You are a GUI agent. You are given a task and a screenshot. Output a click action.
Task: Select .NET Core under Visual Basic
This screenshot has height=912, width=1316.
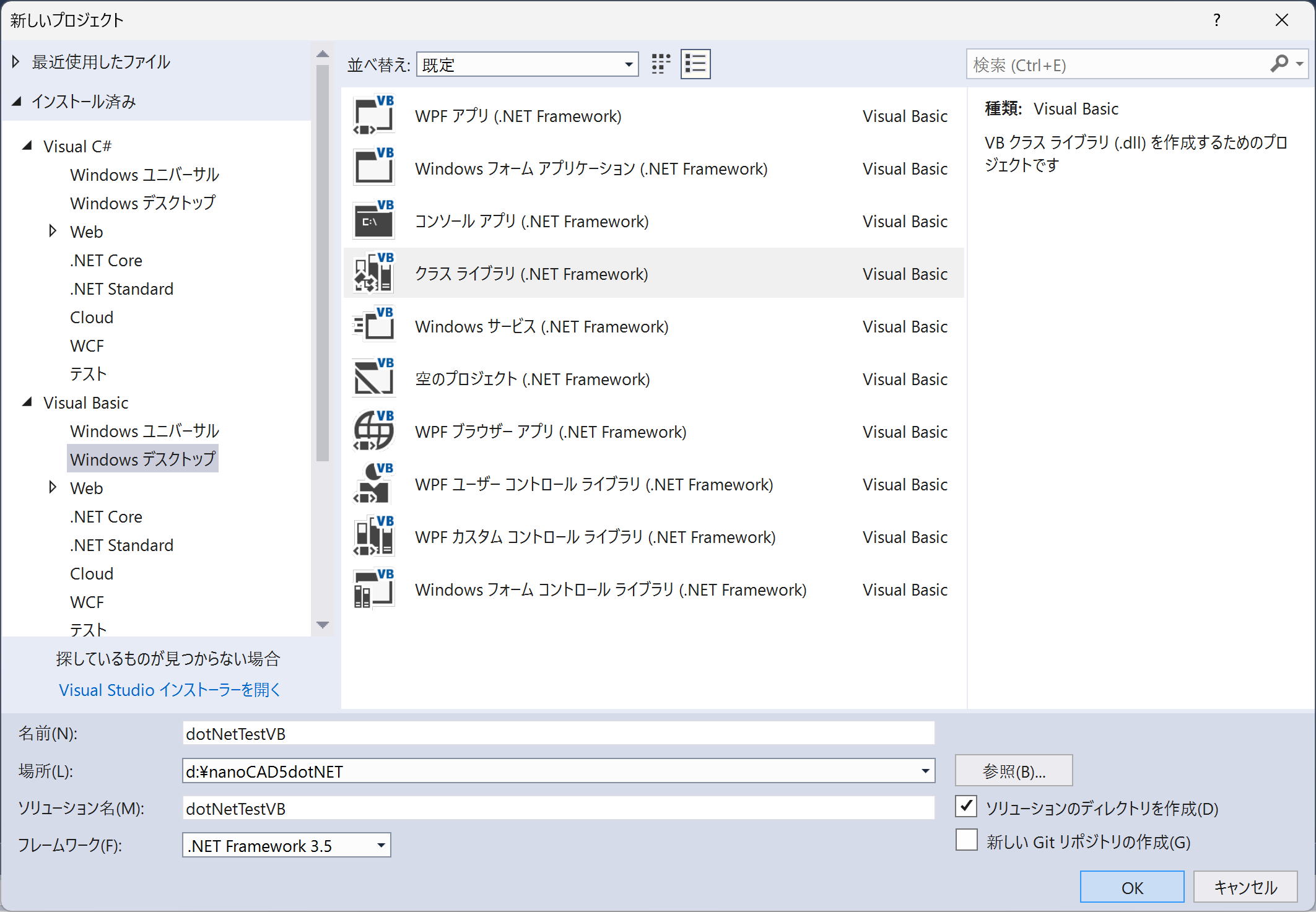point(106,516)
